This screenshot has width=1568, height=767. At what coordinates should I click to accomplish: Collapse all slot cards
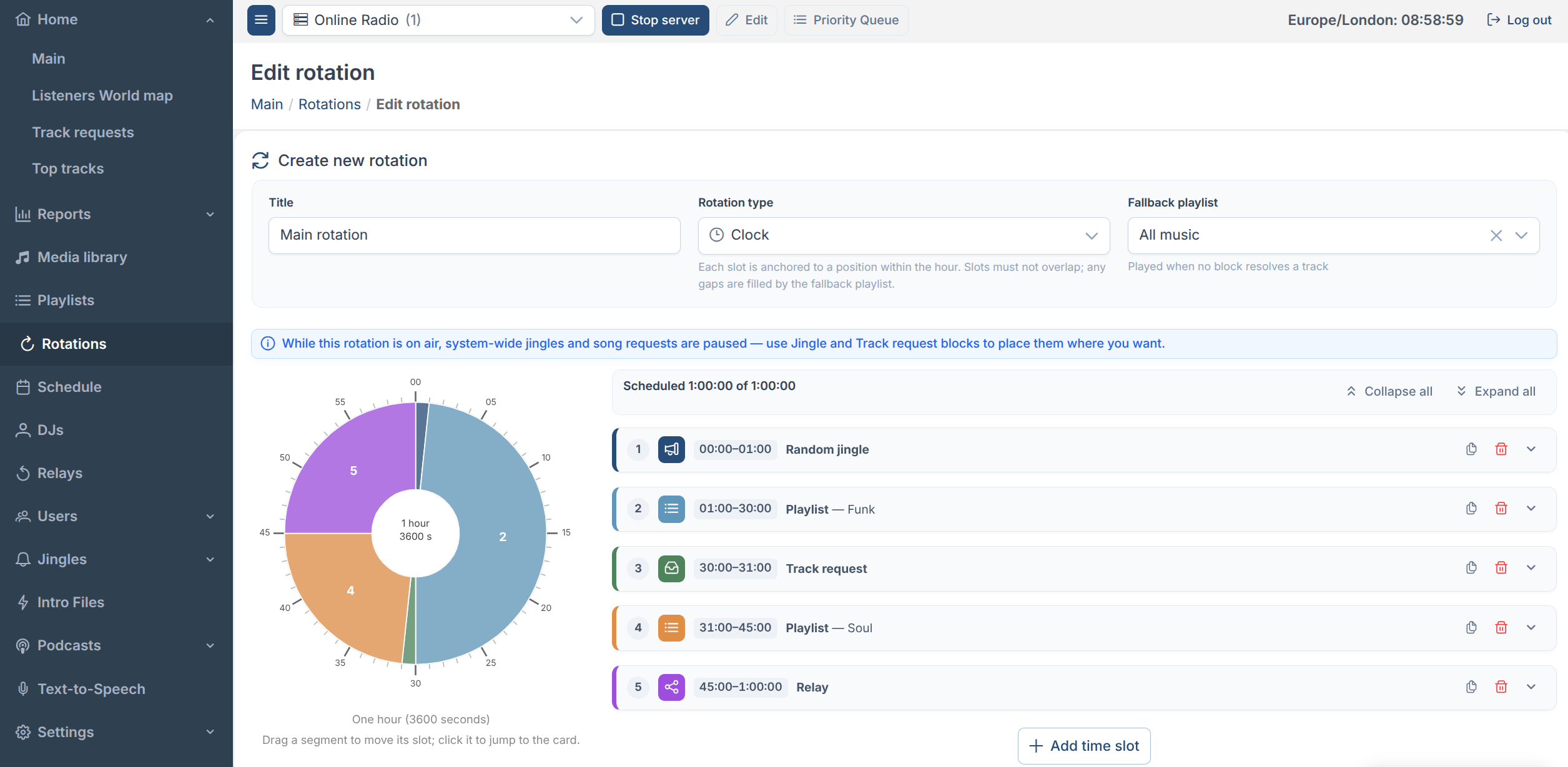point(1389,391)
